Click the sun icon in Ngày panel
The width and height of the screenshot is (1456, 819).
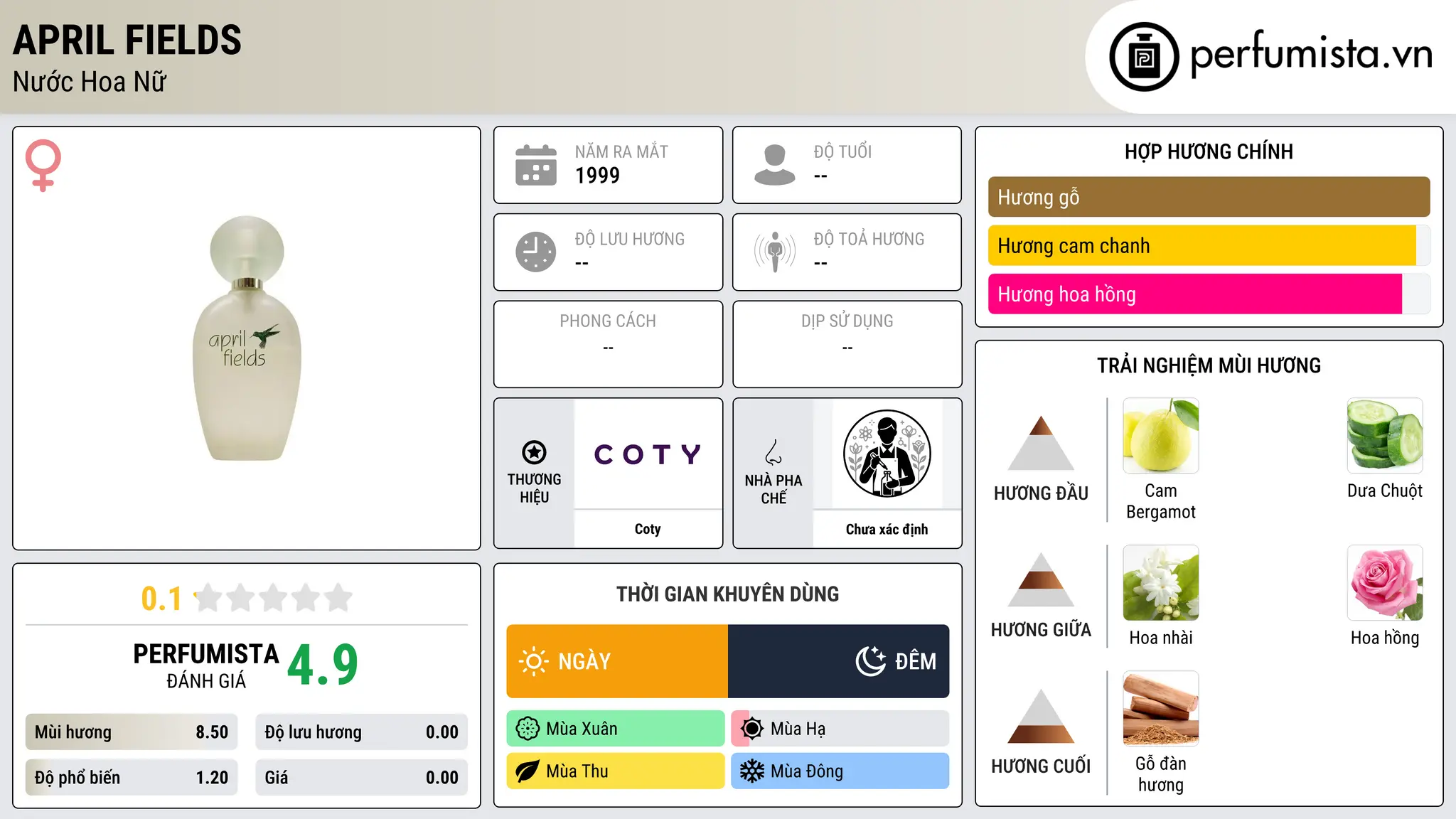click(534, 661)
